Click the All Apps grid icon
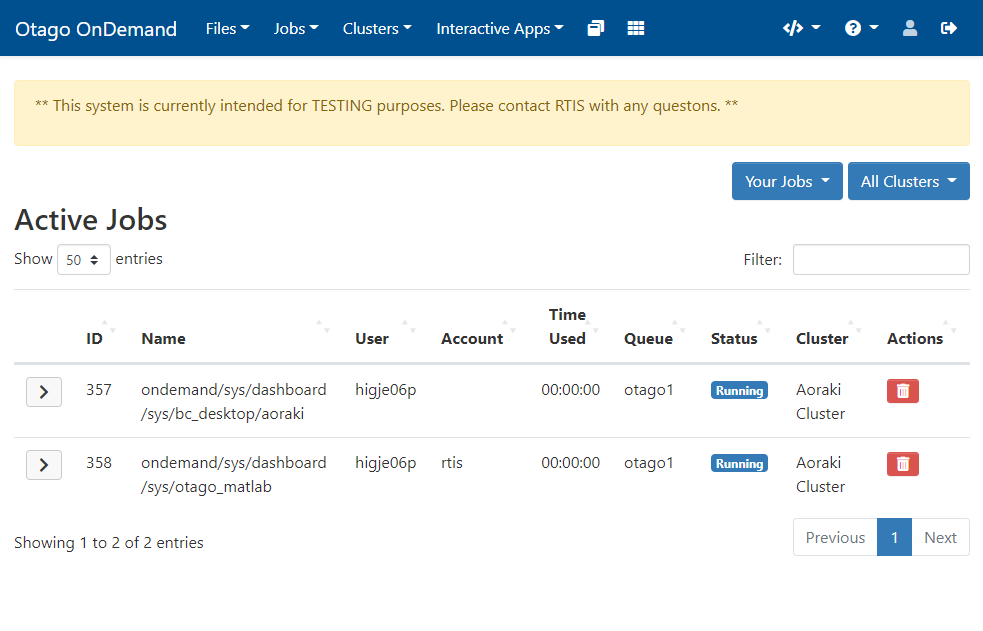The width and height of the screenshot is (983, 631). (x=636, y=28)
